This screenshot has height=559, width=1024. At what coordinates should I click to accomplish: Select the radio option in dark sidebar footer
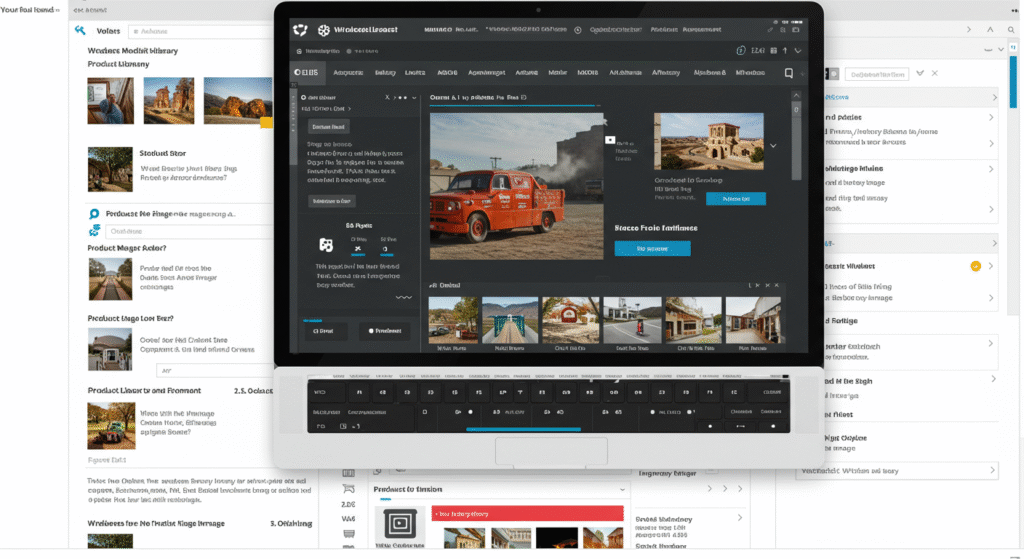pyautogui.click(x=372, y=330)
